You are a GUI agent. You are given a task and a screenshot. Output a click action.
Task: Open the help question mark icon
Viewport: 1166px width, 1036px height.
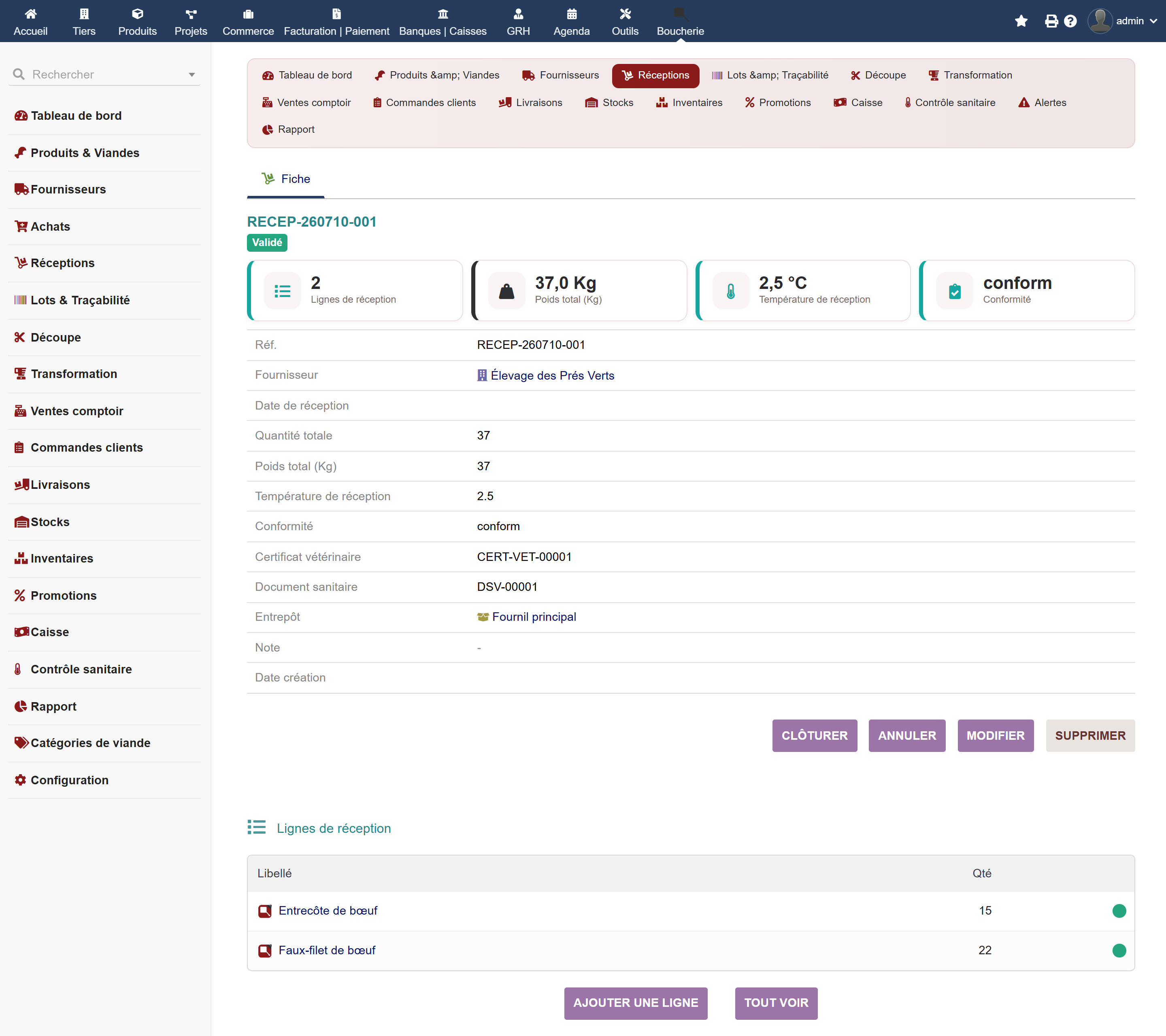click(x=1070, y=21)
